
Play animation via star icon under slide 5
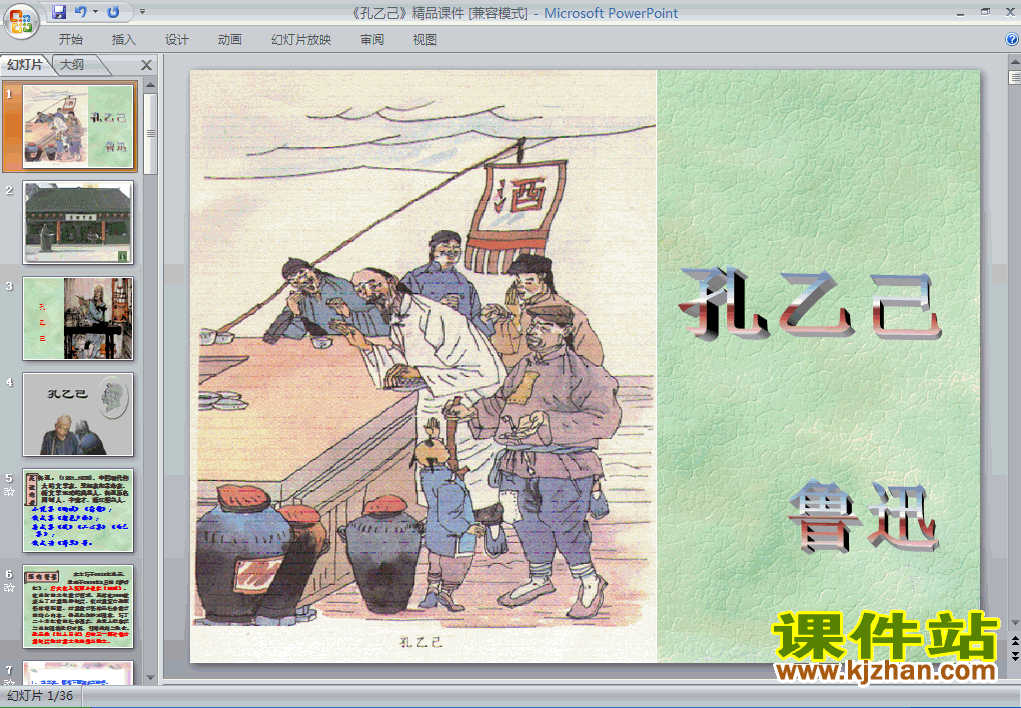(x=9, y=492)
